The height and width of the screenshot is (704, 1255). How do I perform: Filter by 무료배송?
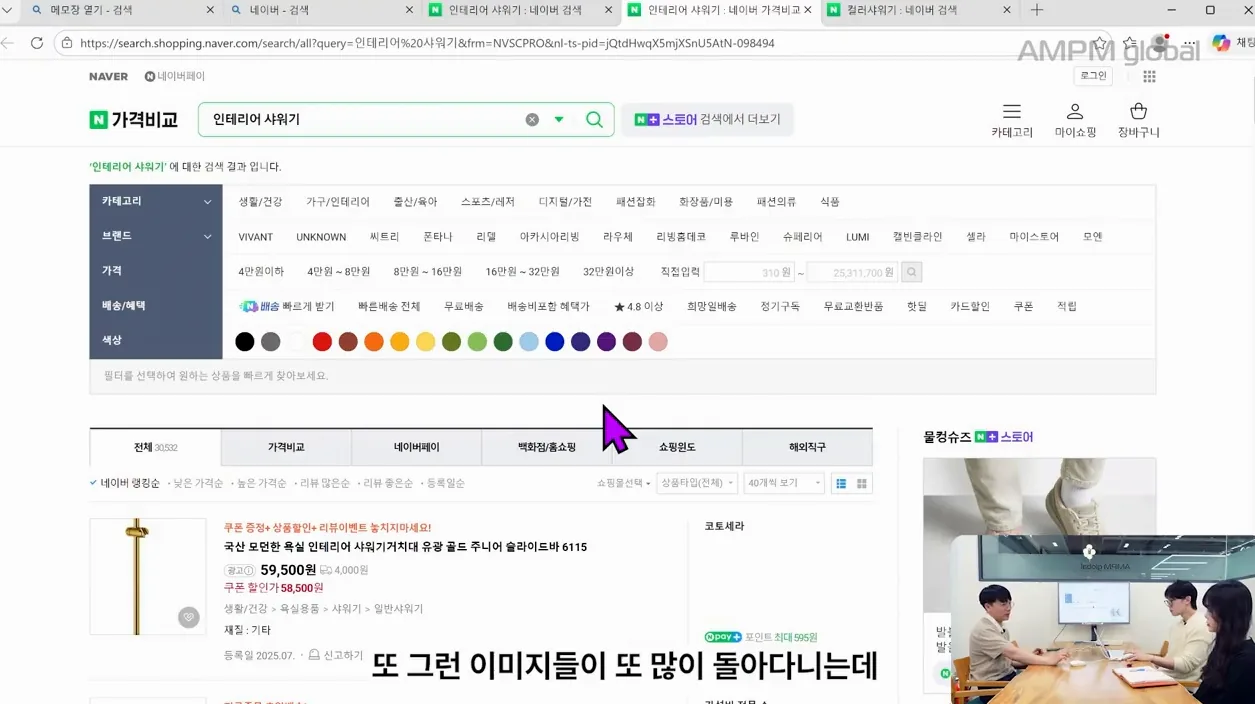point(464,306)
